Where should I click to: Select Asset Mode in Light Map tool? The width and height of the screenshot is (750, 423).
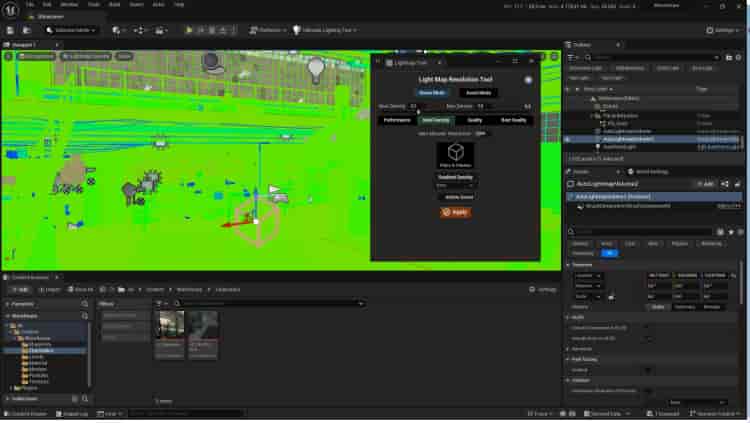tap(478, 93)
